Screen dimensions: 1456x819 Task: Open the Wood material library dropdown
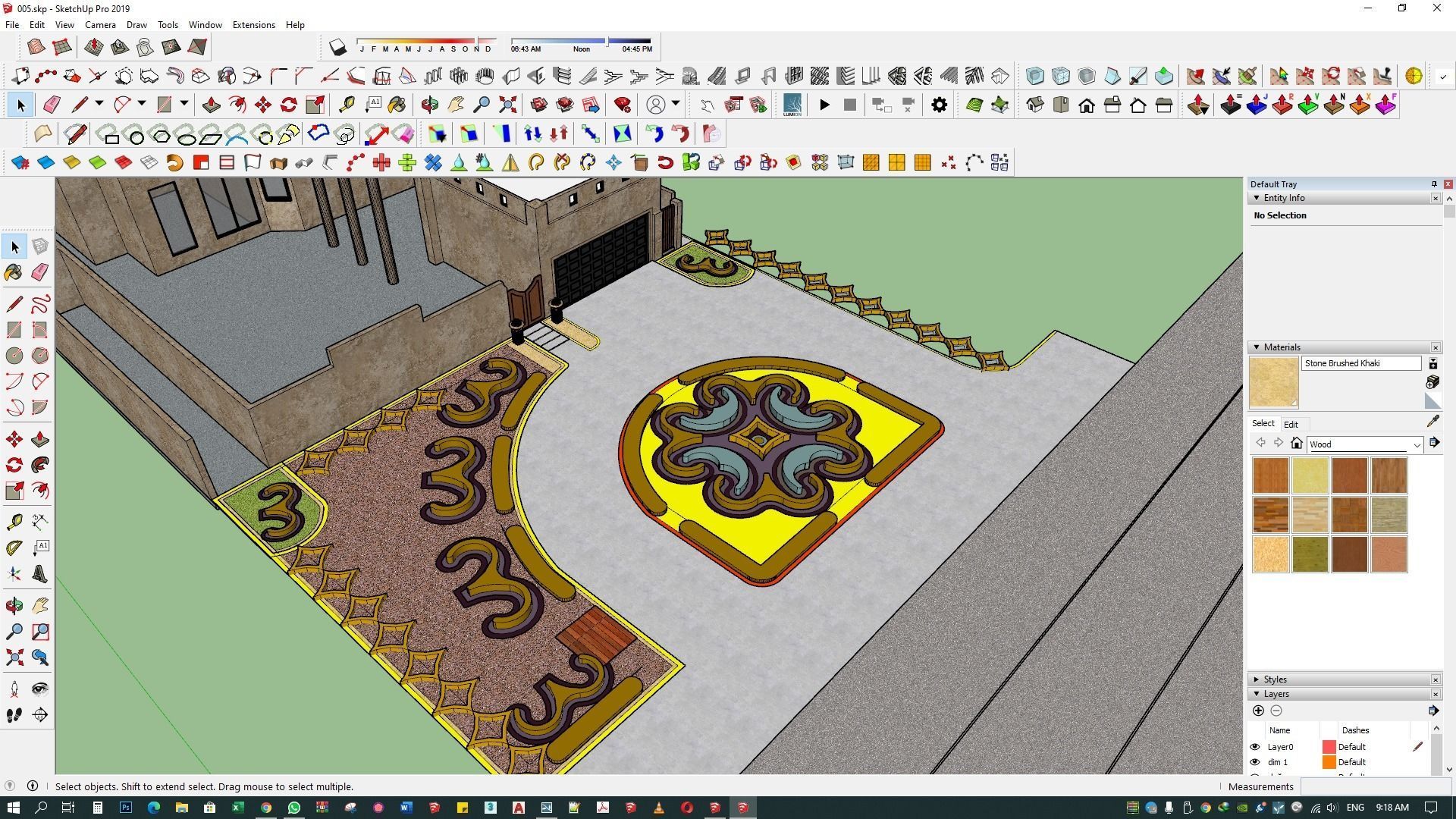pyautogui.click(x=1416, y=444)
